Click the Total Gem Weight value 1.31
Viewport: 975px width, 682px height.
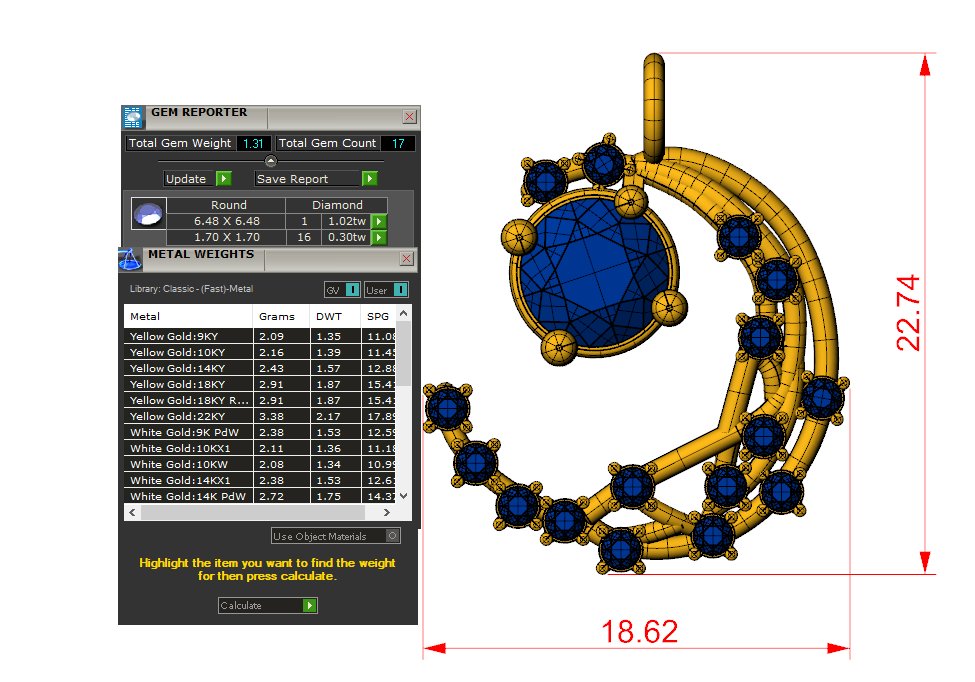254,144
